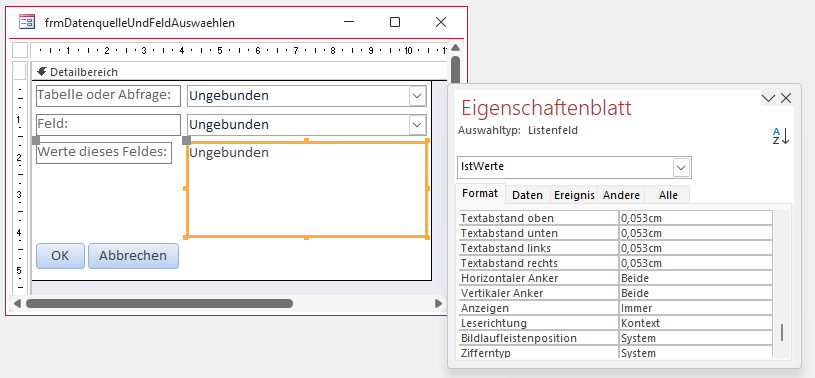This screenshot has height=378, width=815.
Task: Click the form vertical scrollbar up arrow
Action: coord(455,47)
